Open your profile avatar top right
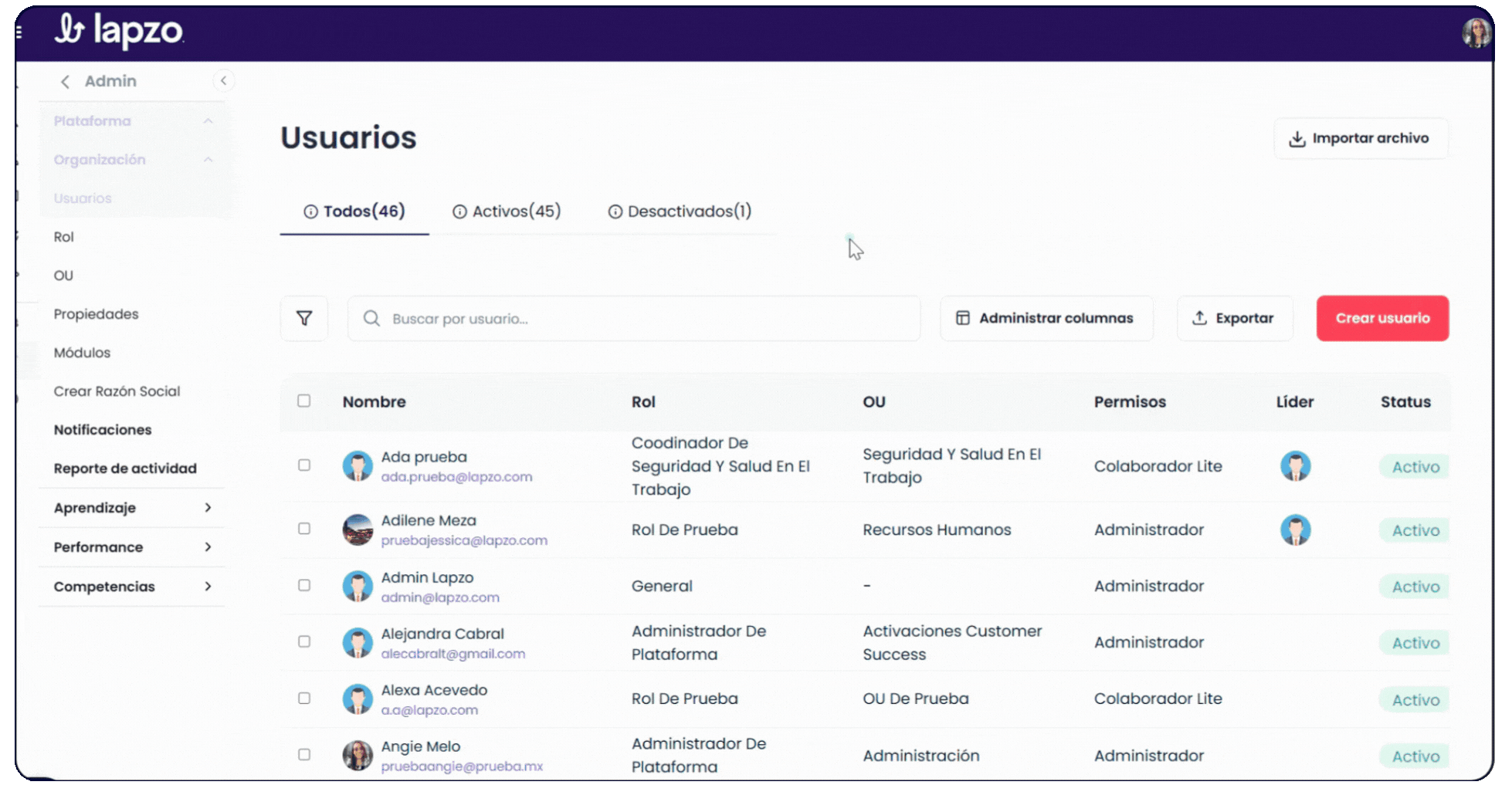 pyautogui.click(x=1476, y=32)
